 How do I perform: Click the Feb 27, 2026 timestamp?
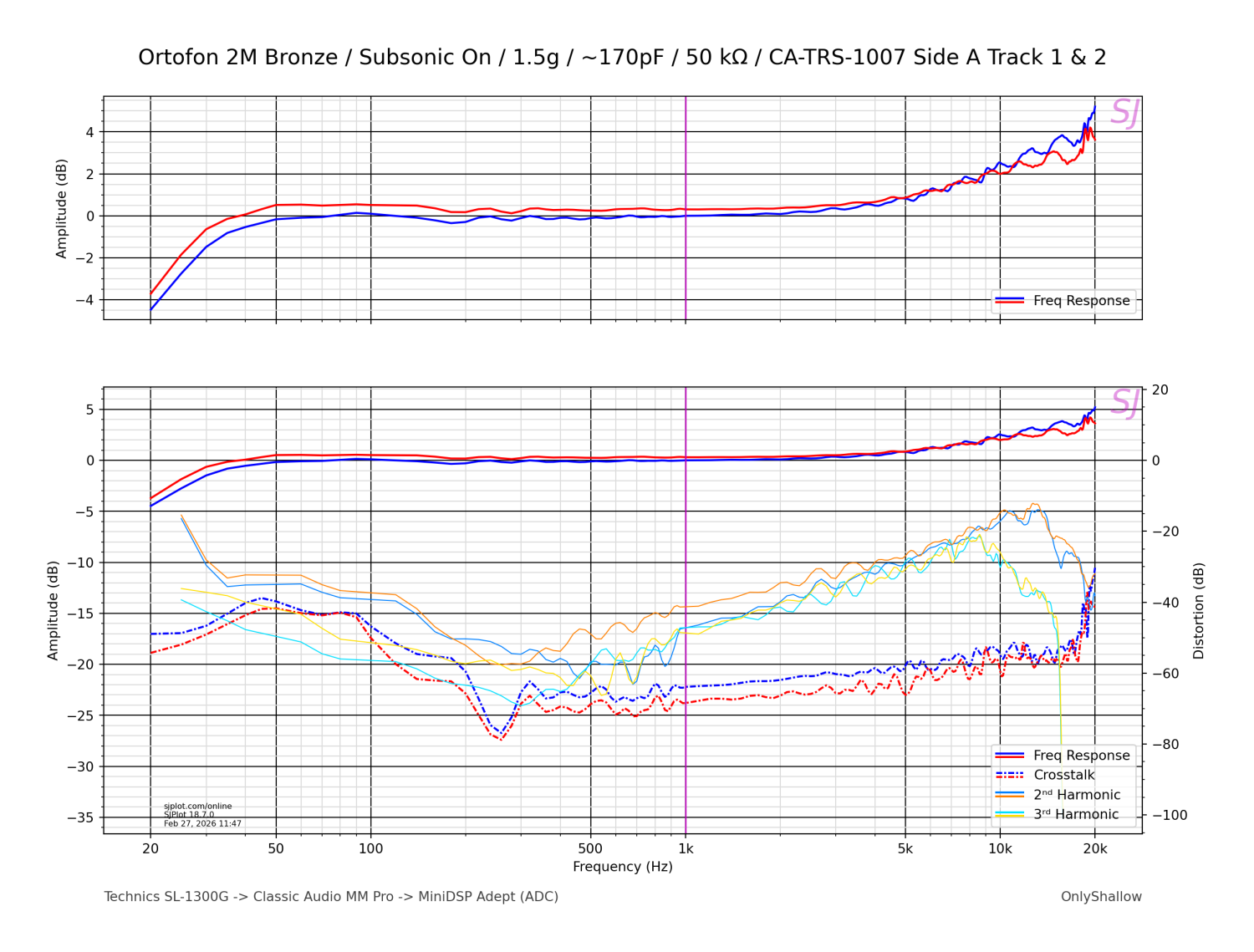tap(202, 824)
